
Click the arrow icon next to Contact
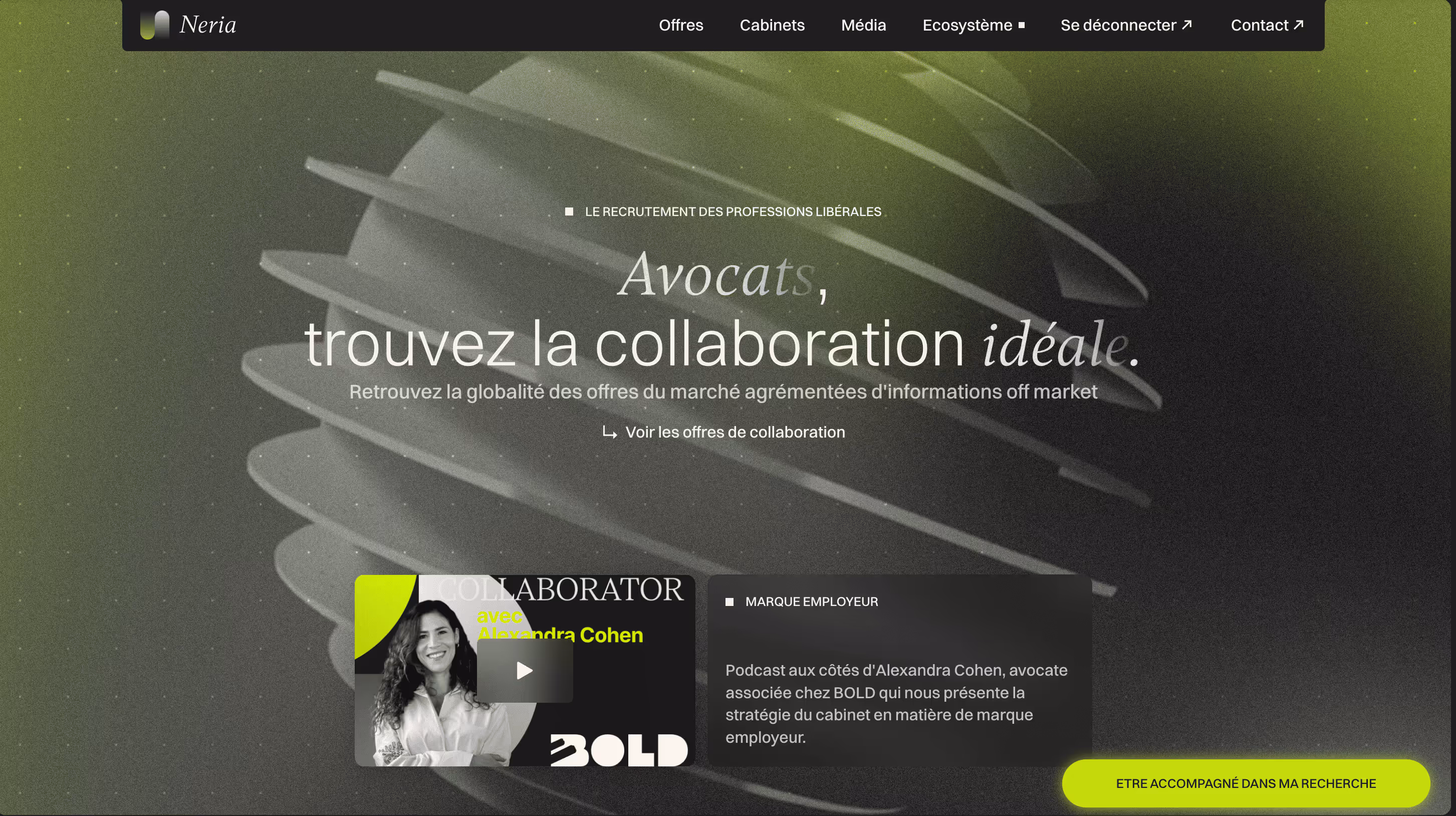tap(1298, 25)
